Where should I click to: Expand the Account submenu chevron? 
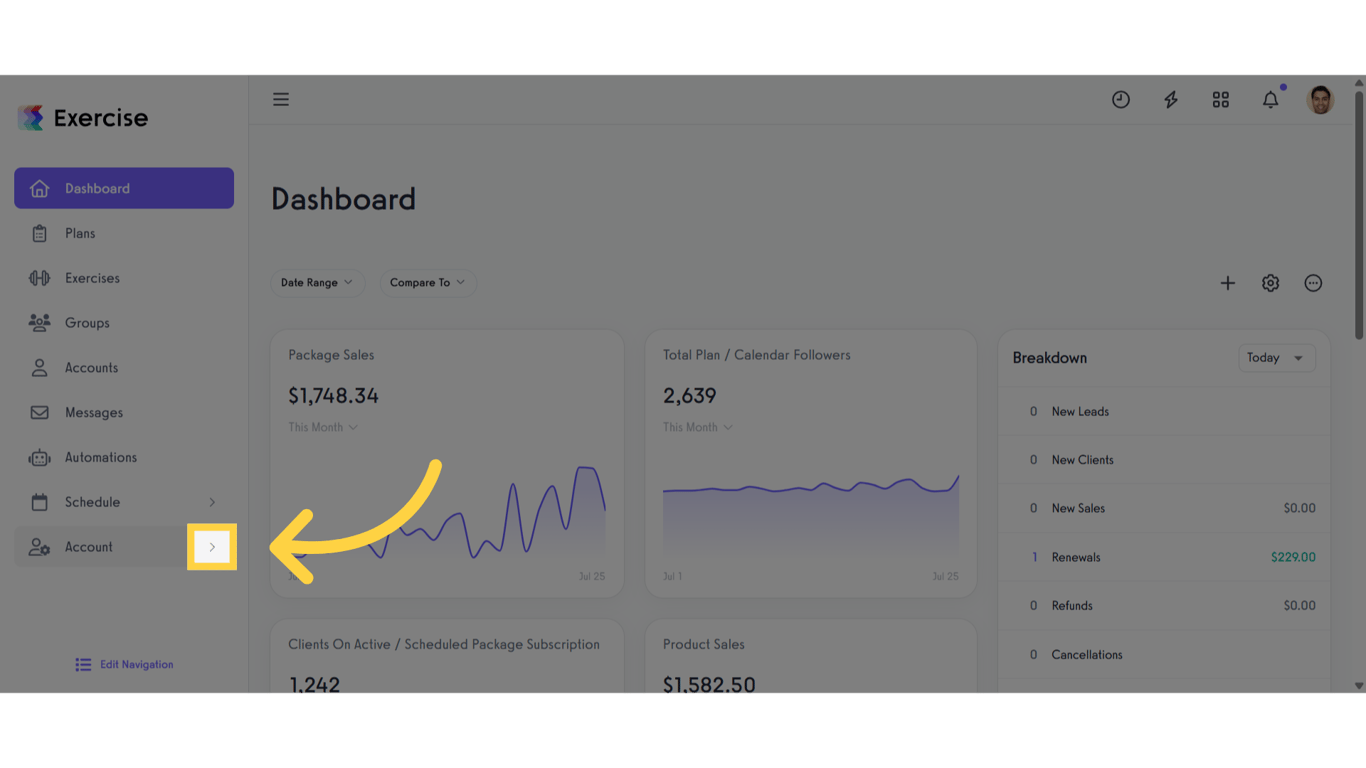click(212, 547)
